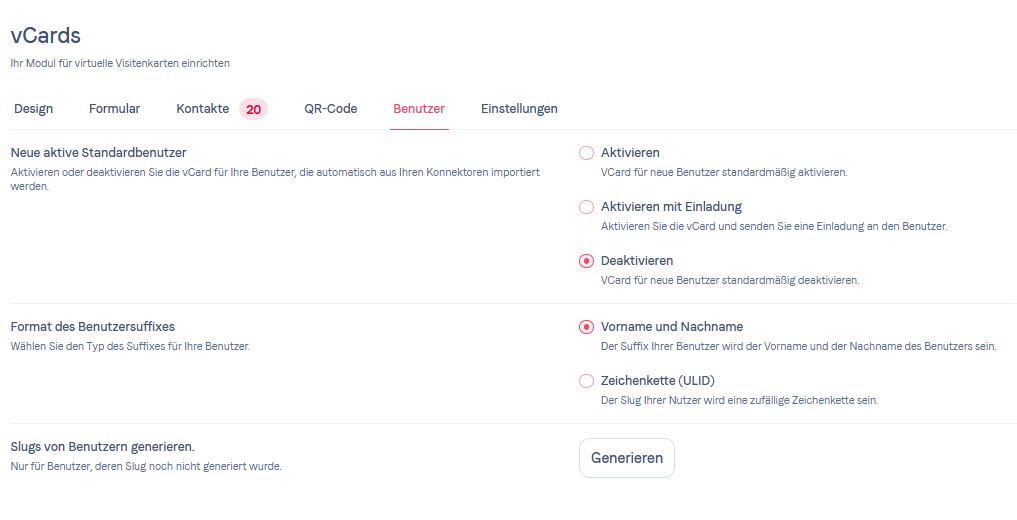Switch to the Design tab
1017x520 pixels.
coord(34,109)
